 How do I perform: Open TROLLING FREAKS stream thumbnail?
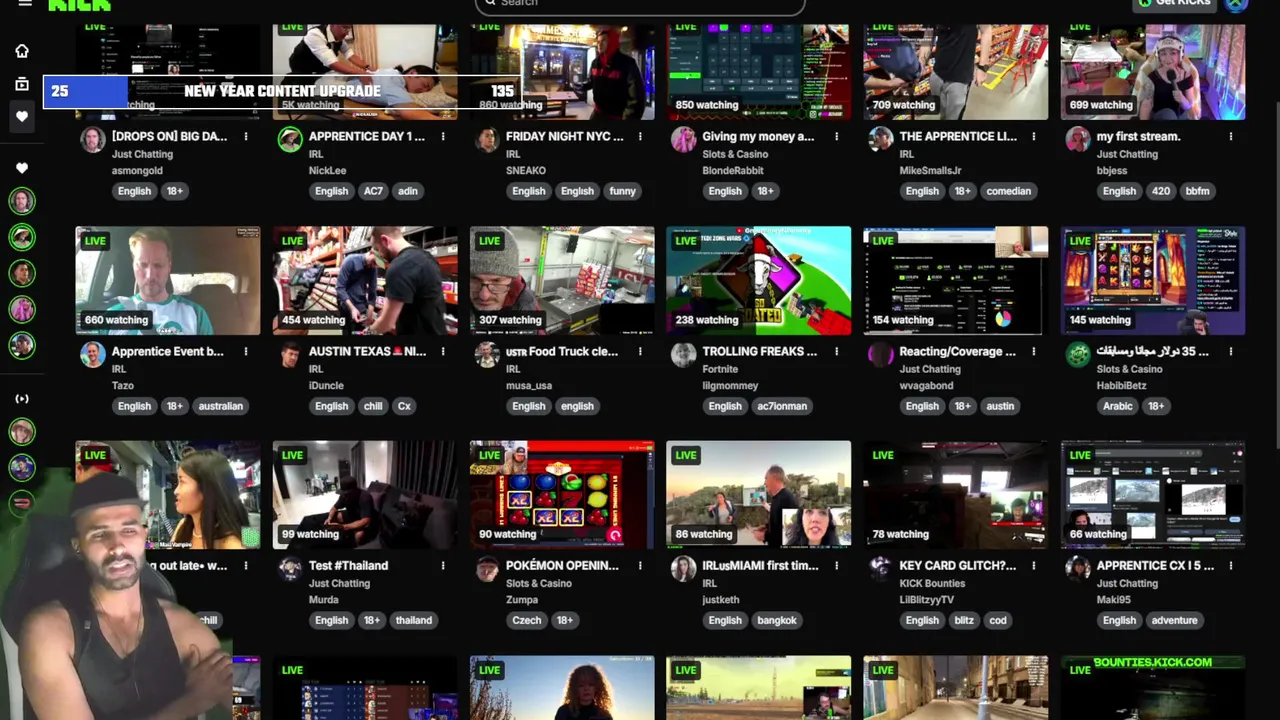pos(759,281)
